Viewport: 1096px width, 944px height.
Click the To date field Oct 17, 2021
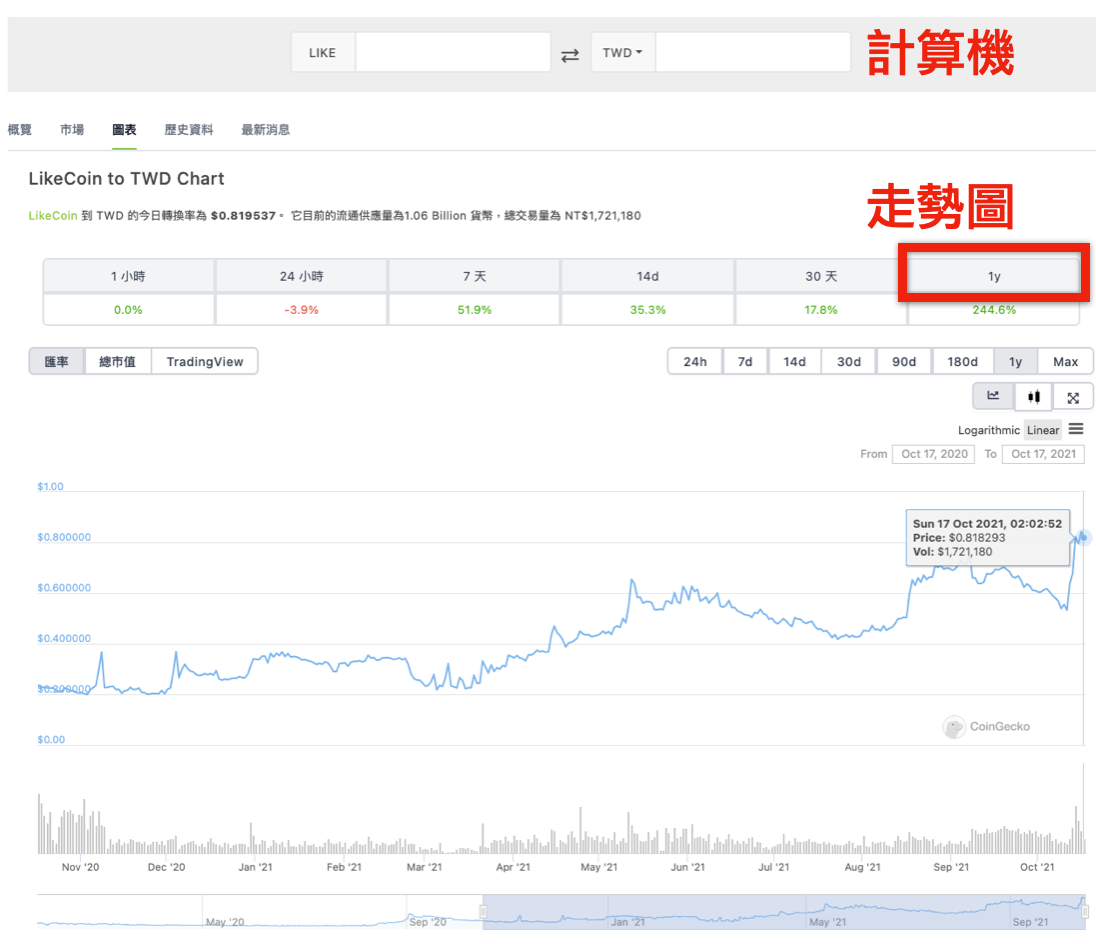click(x=1043, y=454)
